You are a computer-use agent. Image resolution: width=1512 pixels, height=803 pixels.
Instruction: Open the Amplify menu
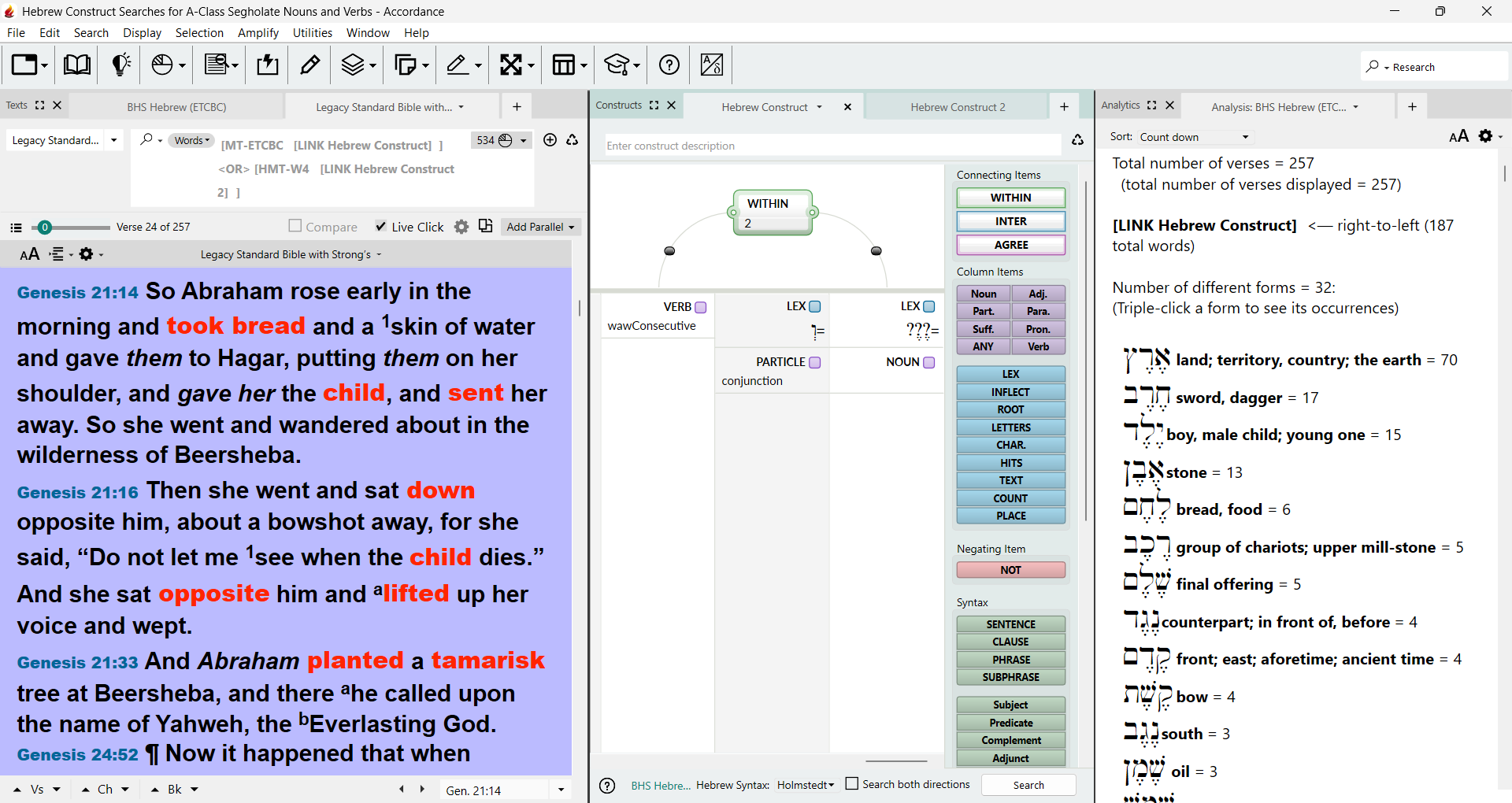tap(258, 32)
